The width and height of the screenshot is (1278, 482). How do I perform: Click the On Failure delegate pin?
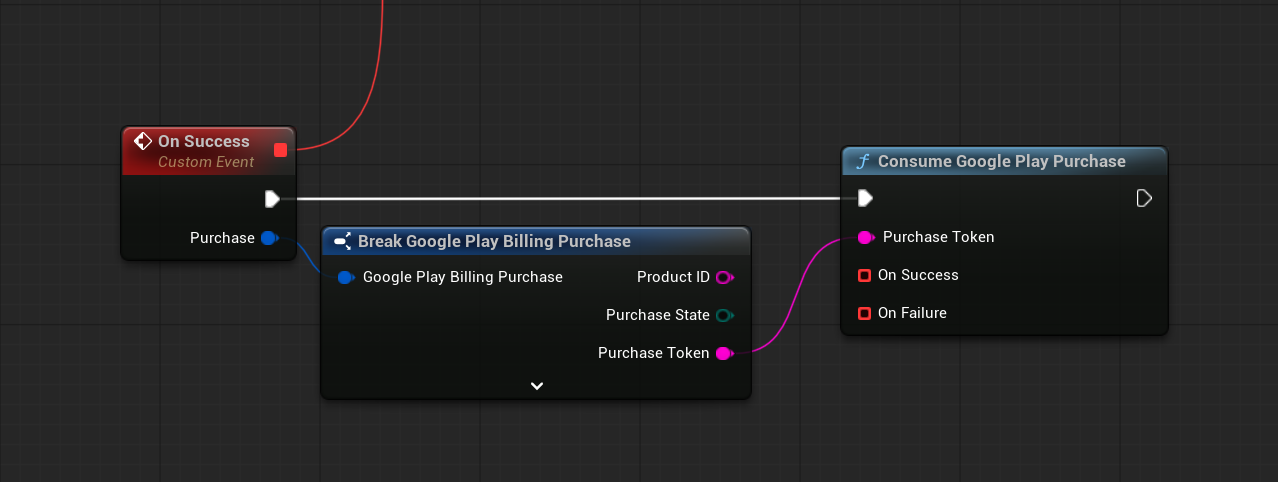[865, 313]
